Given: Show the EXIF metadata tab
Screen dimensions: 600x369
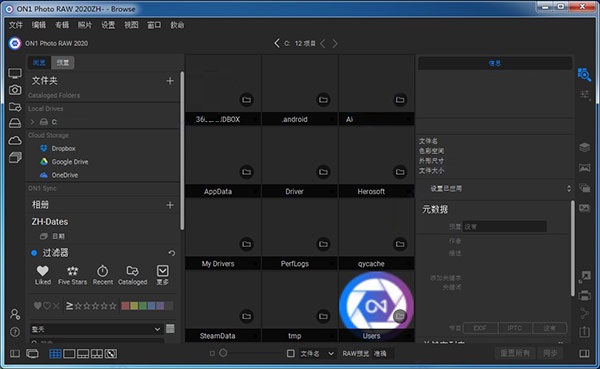Looking at the screenshot, I should tap(480, 328).
